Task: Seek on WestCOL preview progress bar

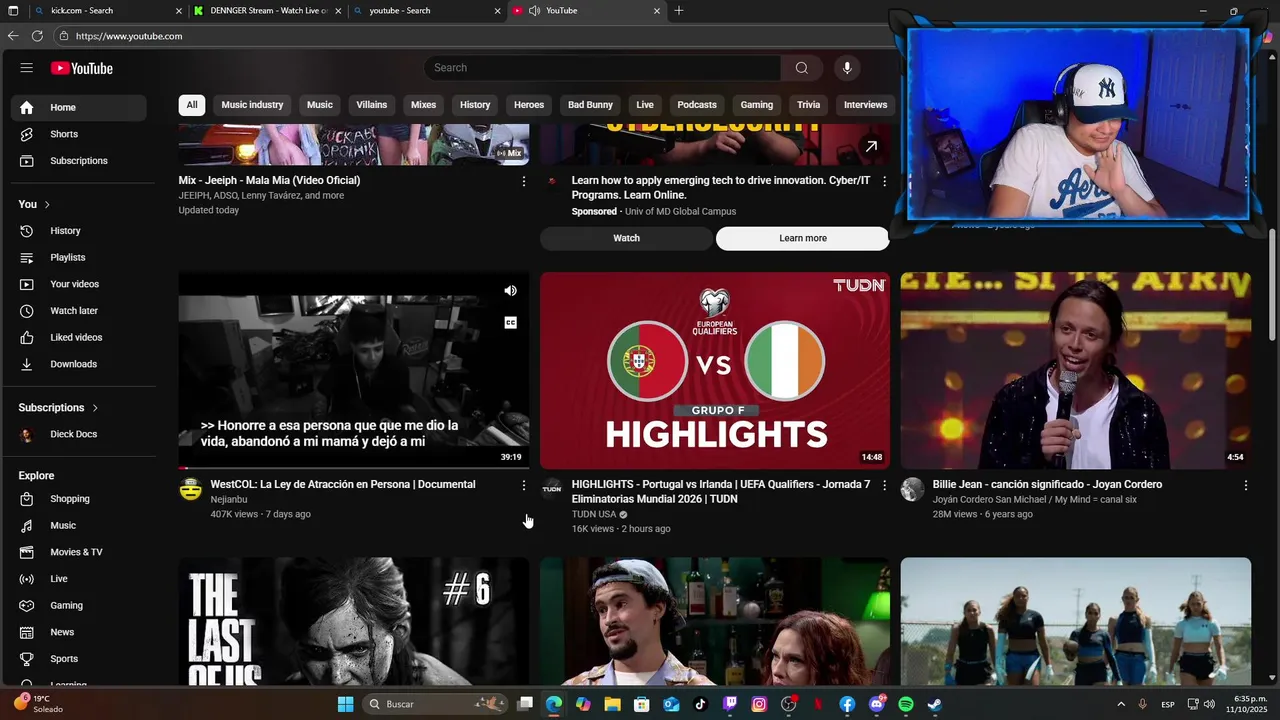Action: coord(354,467)
